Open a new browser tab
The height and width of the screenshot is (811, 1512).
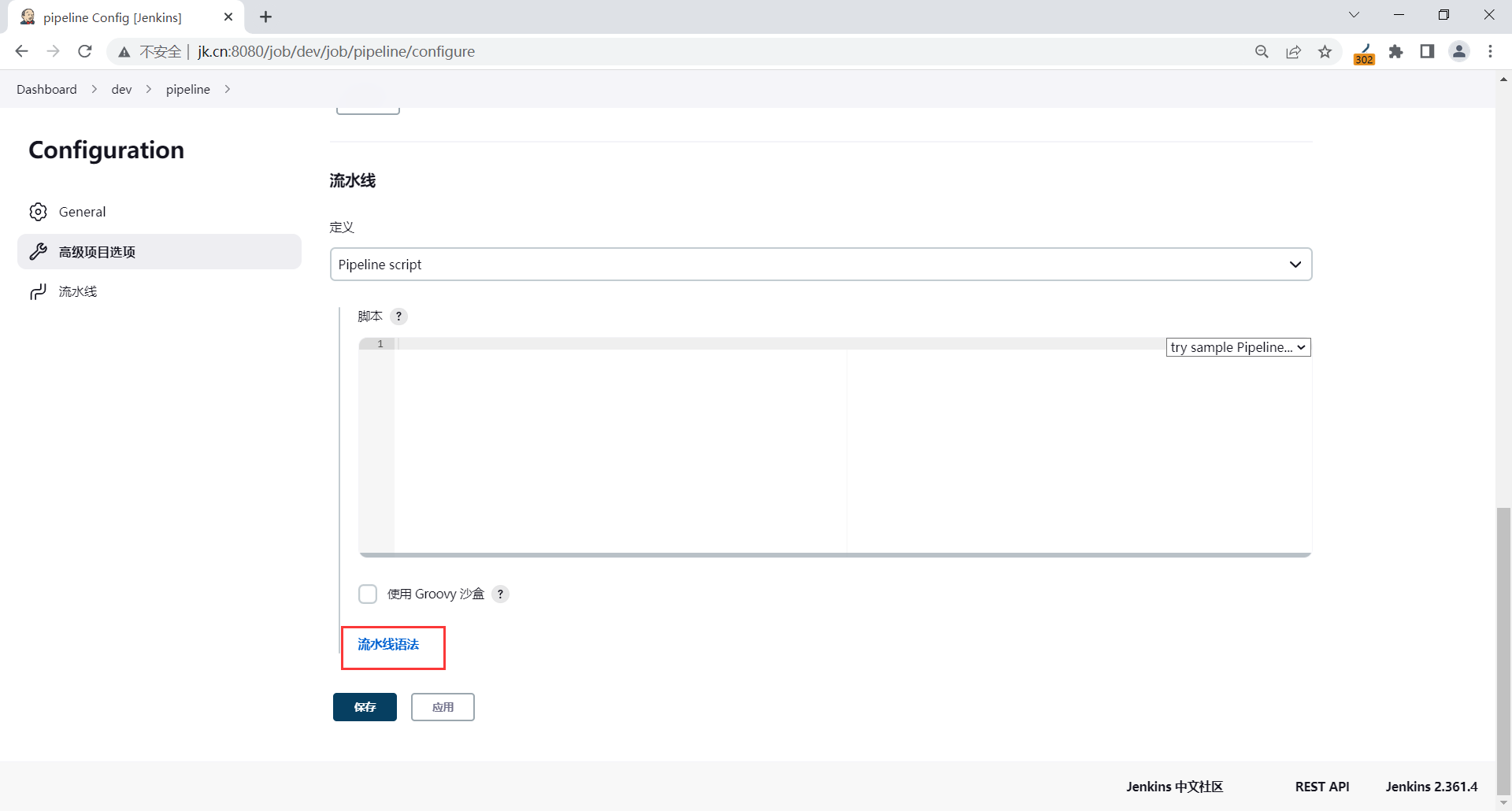pos(266,17)
